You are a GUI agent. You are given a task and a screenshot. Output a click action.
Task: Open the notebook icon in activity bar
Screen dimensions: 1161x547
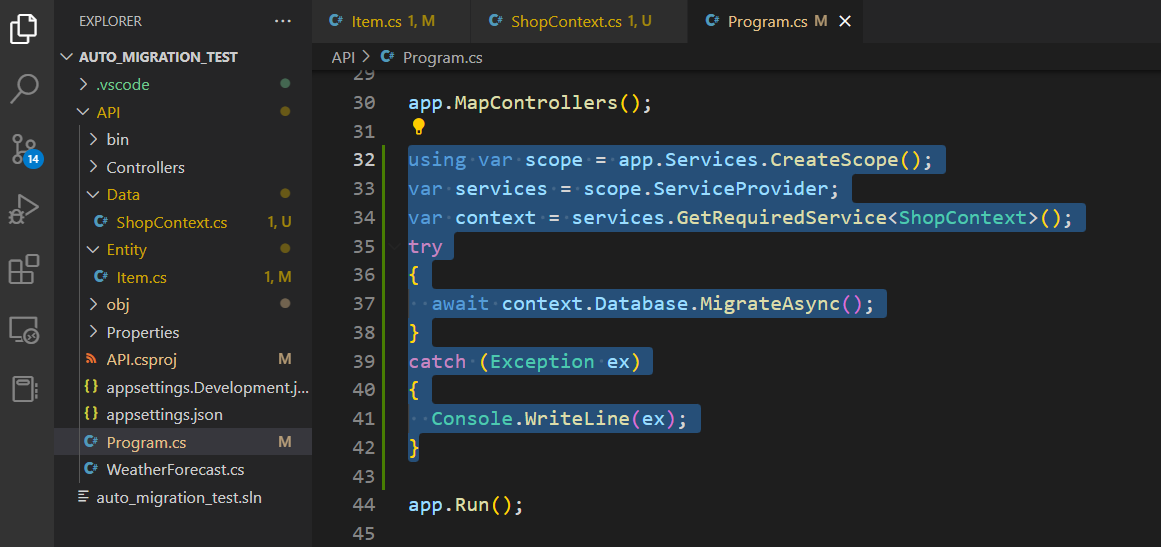pos(24,389)
